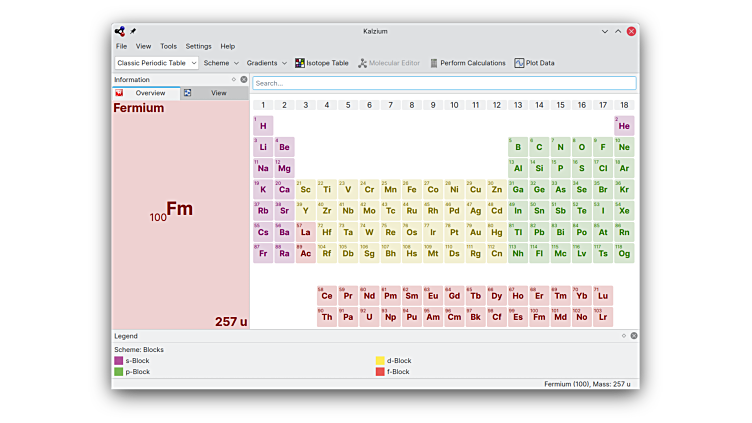This screenshot has width=752, height=423.
Task: Select the Hydrogen element cell
Action: tap(263, 126)
